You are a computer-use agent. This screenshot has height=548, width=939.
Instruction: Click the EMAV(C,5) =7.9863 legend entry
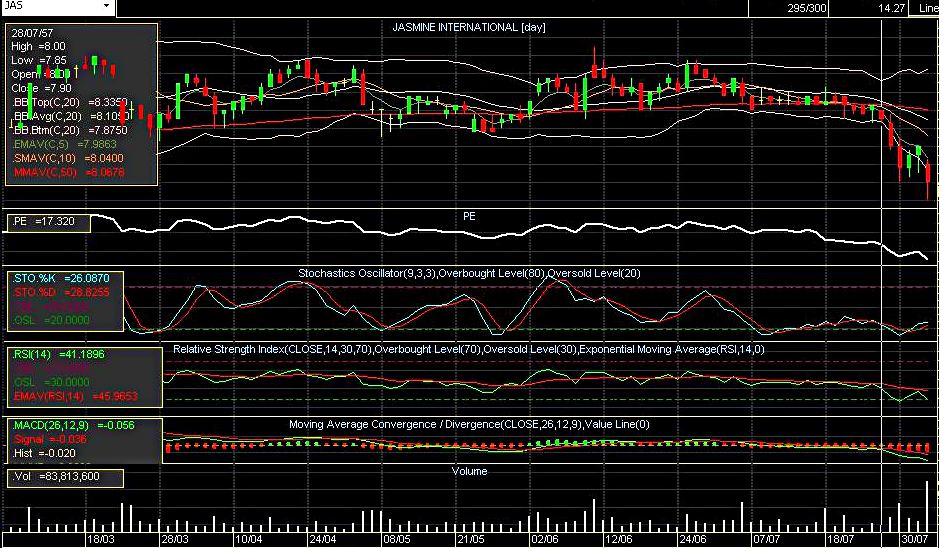click(64, 144)
